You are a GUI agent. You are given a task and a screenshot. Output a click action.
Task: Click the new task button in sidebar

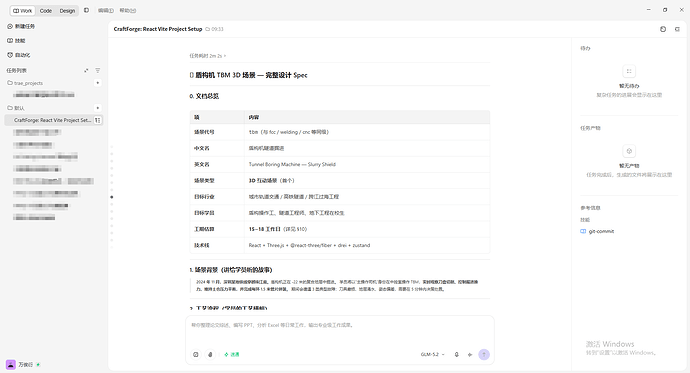coord(21,26)
